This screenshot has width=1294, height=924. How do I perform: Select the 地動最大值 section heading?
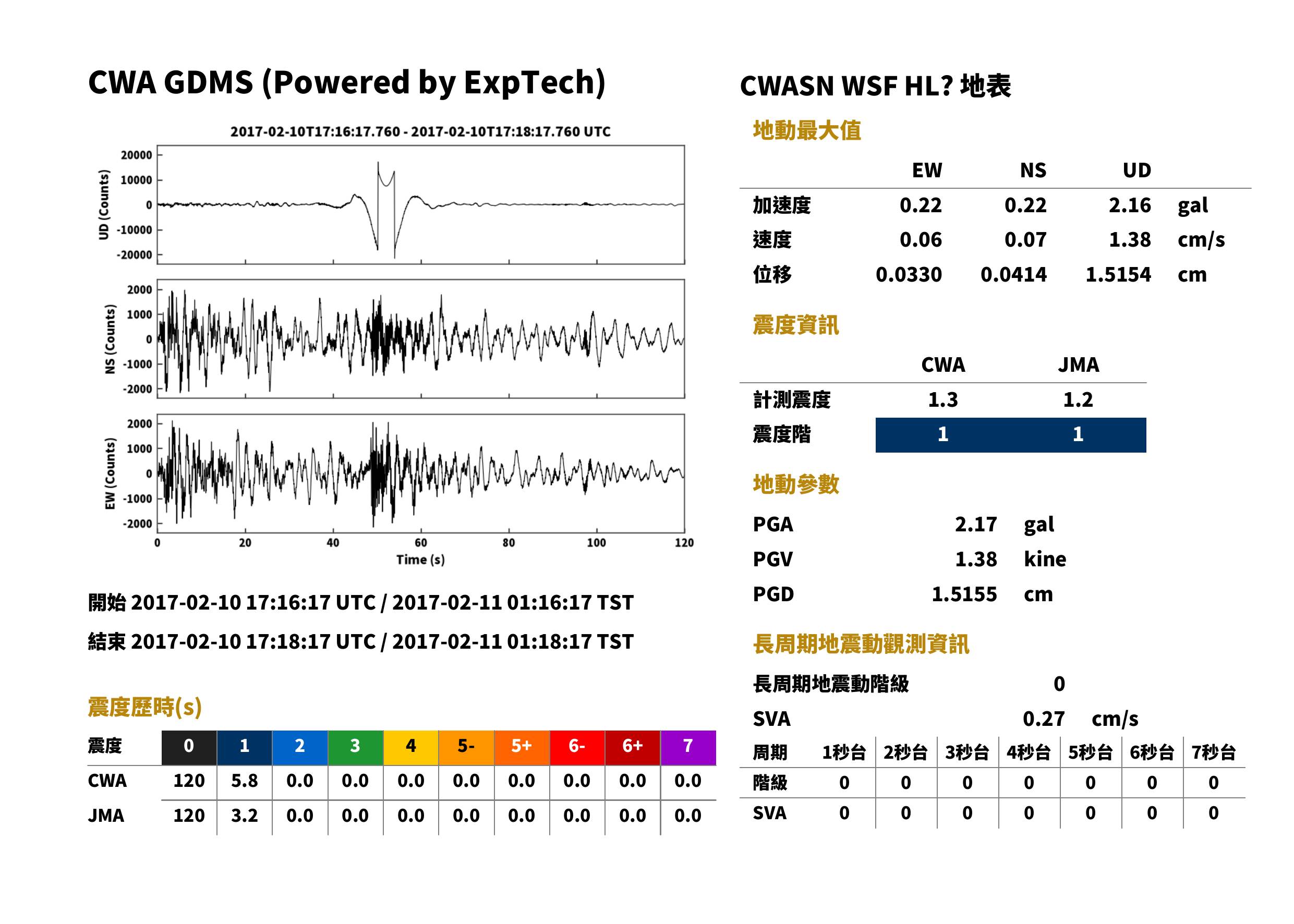coord(807,130)
